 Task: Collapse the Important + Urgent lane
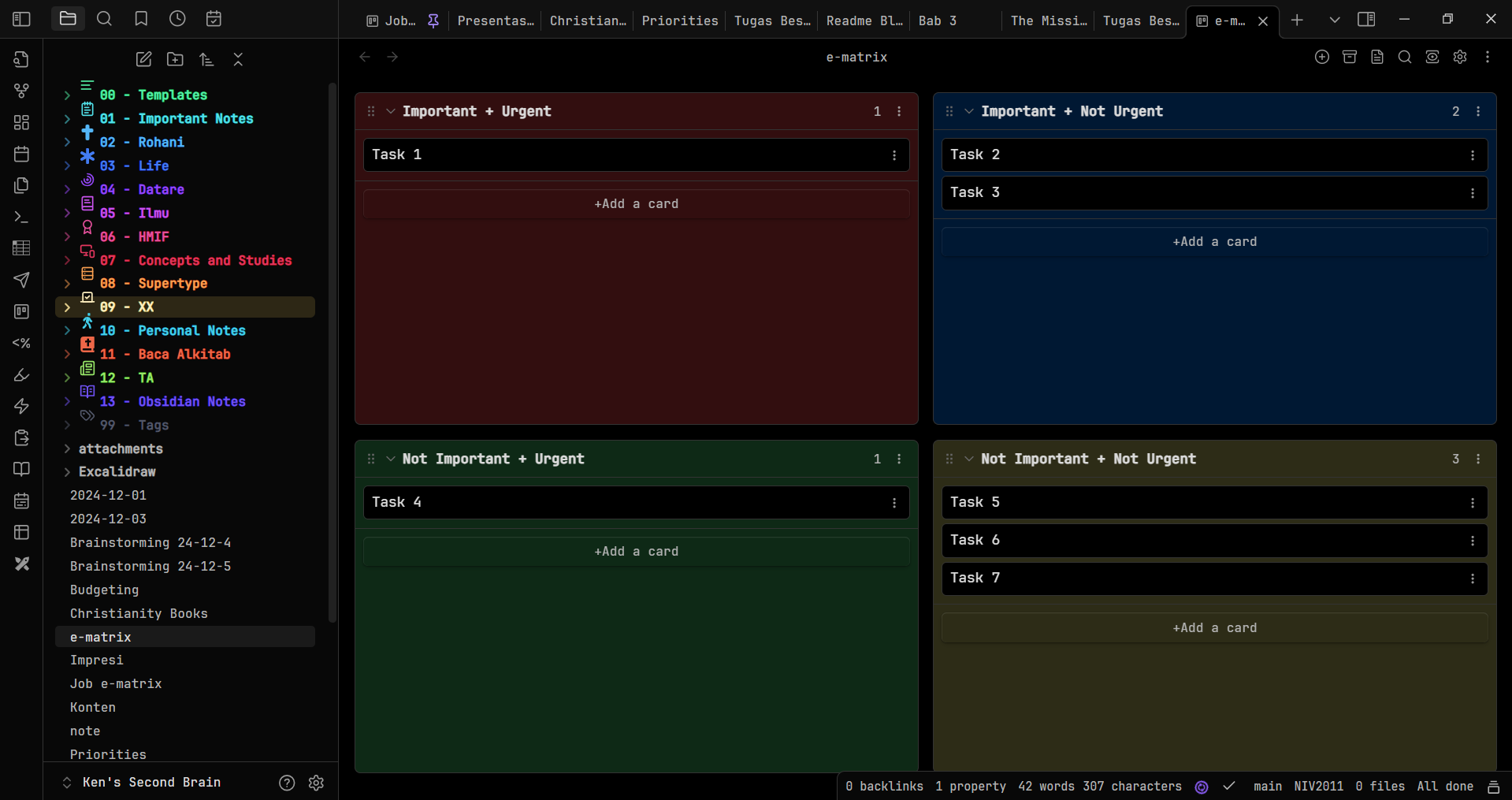[x=391, y=111]
